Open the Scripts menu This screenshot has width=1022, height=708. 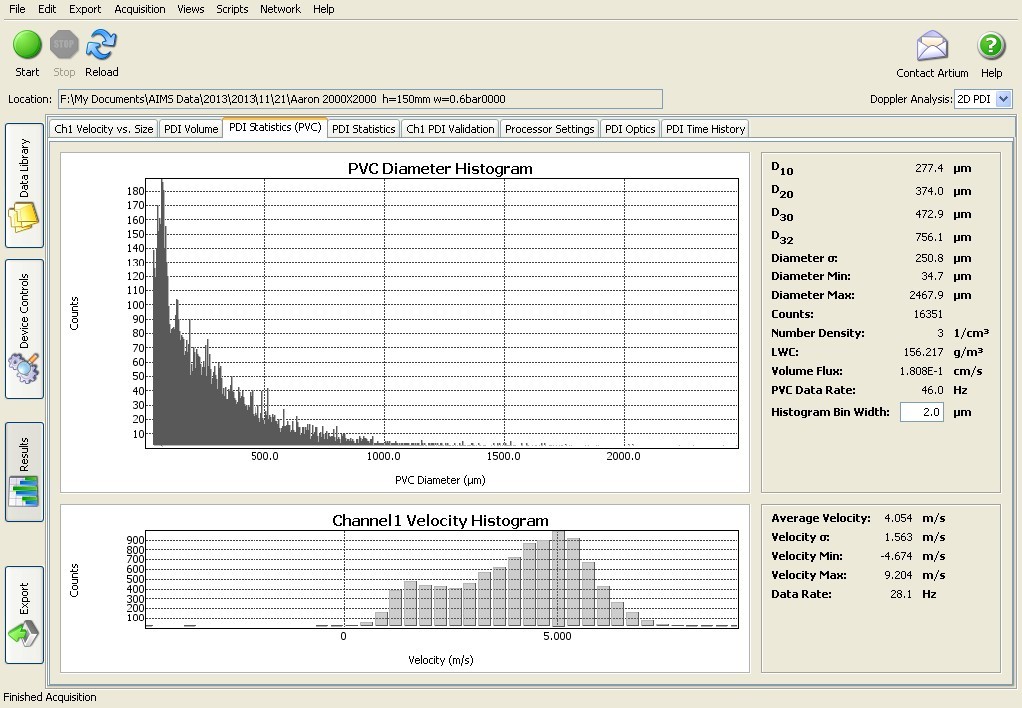[x=232, y=9]
